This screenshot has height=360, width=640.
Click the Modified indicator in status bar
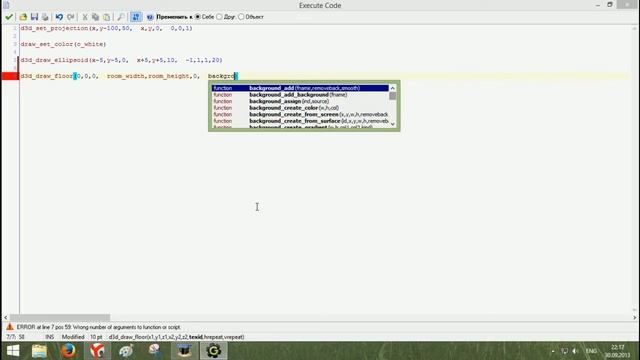point(73,337)
